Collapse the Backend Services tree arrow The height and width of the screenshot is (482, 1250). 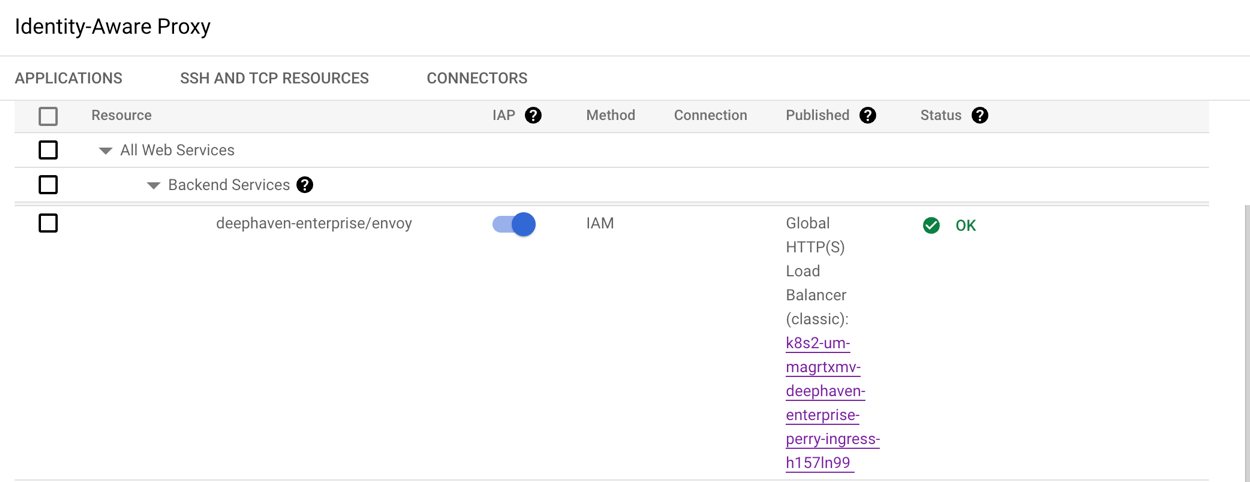153,186
